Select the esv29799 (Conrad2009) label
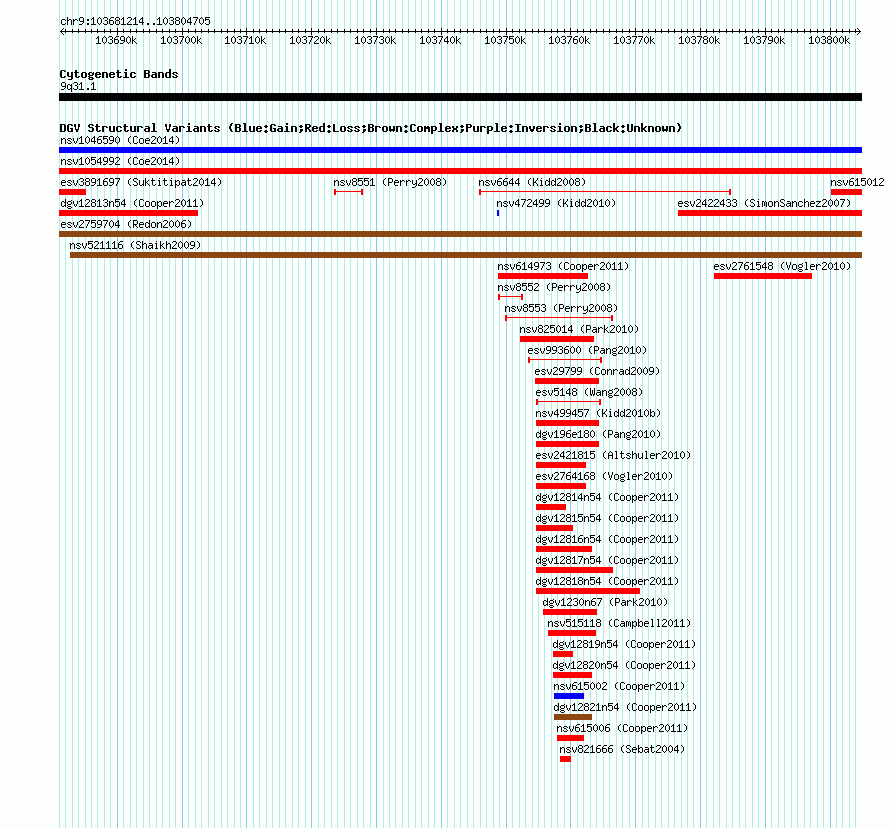 (597, 371)
